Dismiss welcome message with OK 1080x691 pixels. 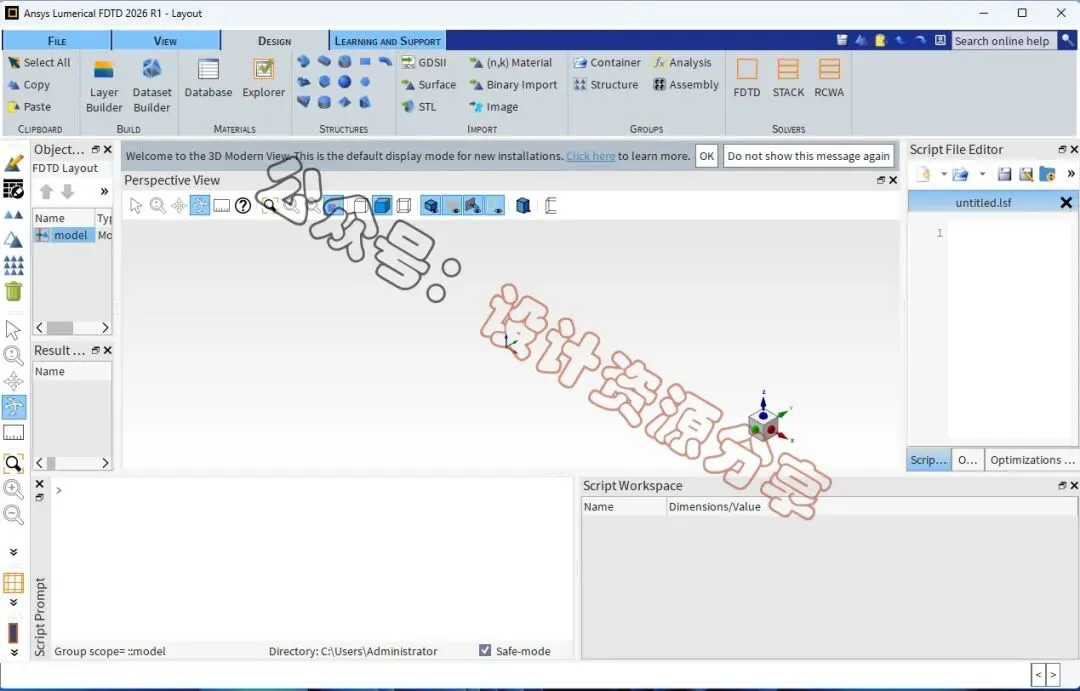click(707, 156)
